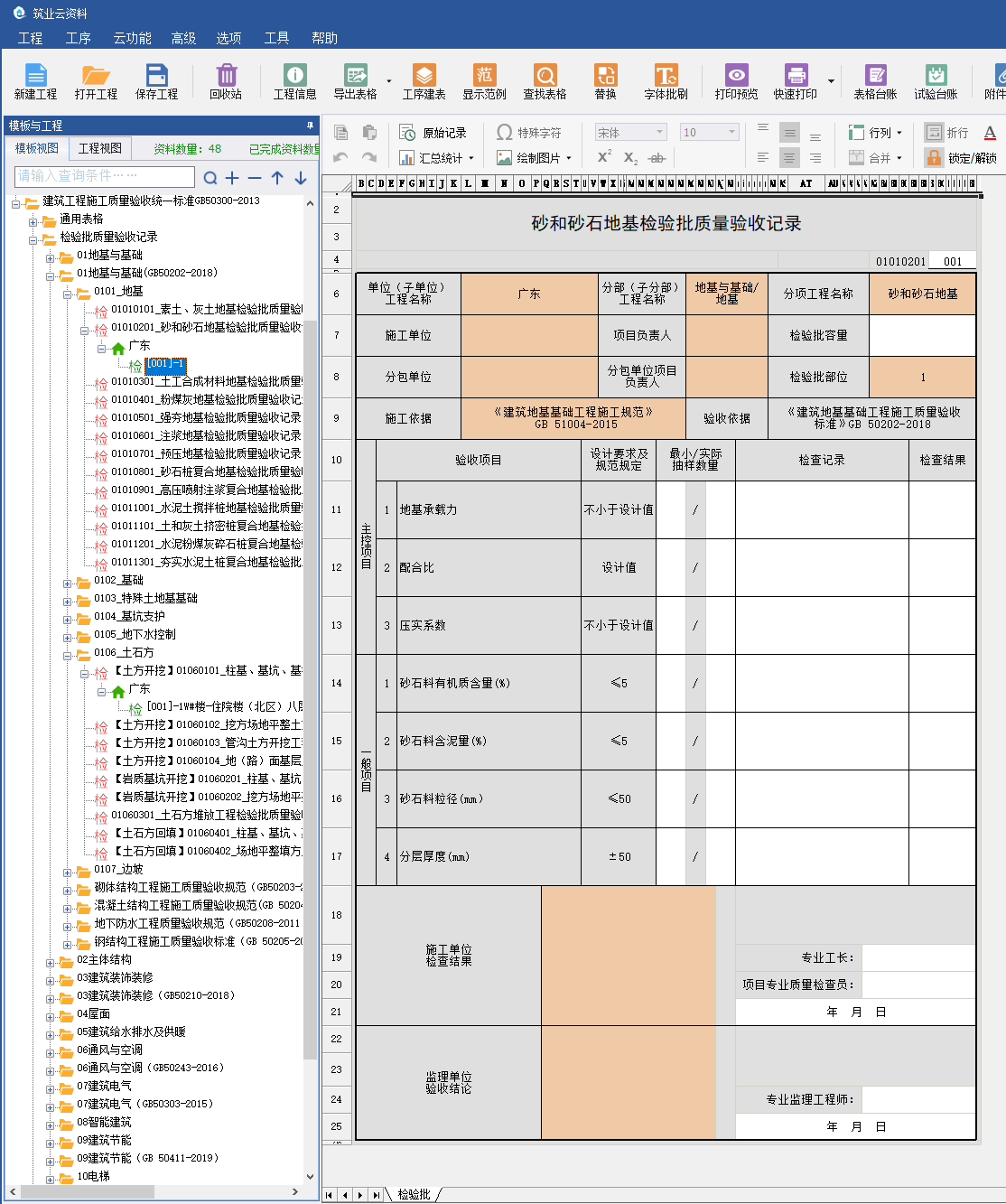This screenshot has height=1204, width=1006.
Task: Click the paste icon in editing toolbar
Action: [369, 133]
